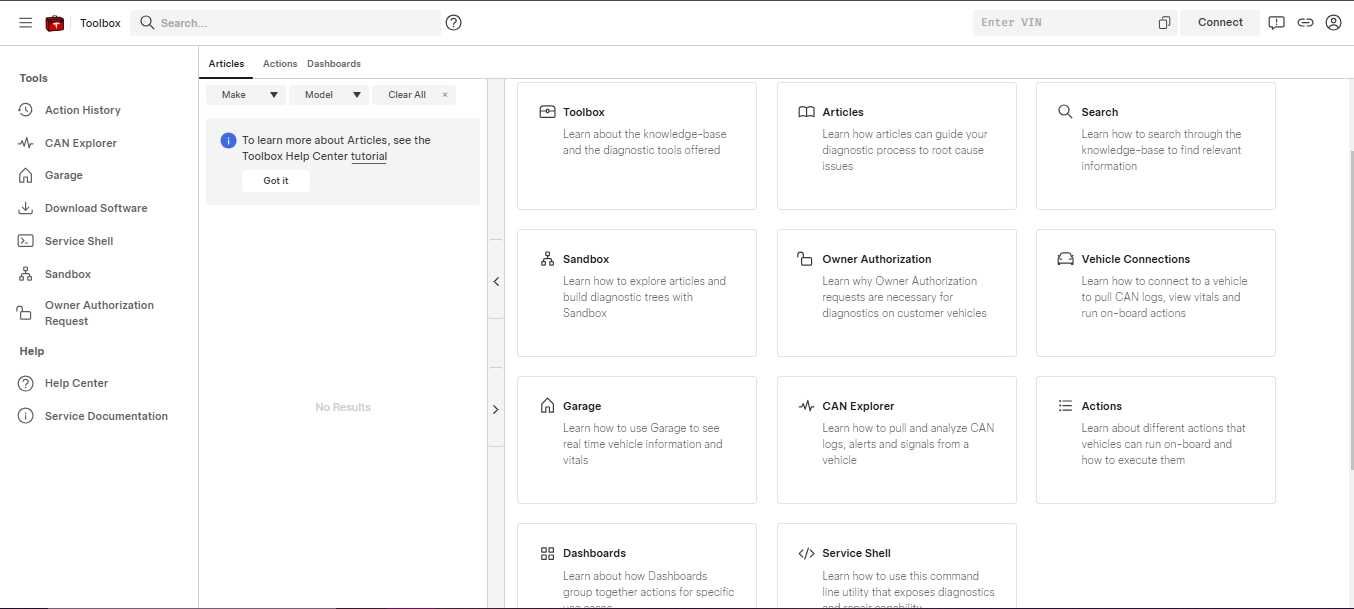Open the help question mark beside search
The height and width of the screenshot is (609, 1354).
coord(454,22)
